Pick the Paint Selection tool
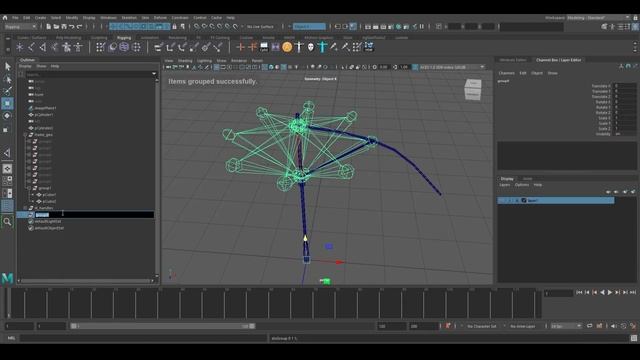 click(7, 91)
